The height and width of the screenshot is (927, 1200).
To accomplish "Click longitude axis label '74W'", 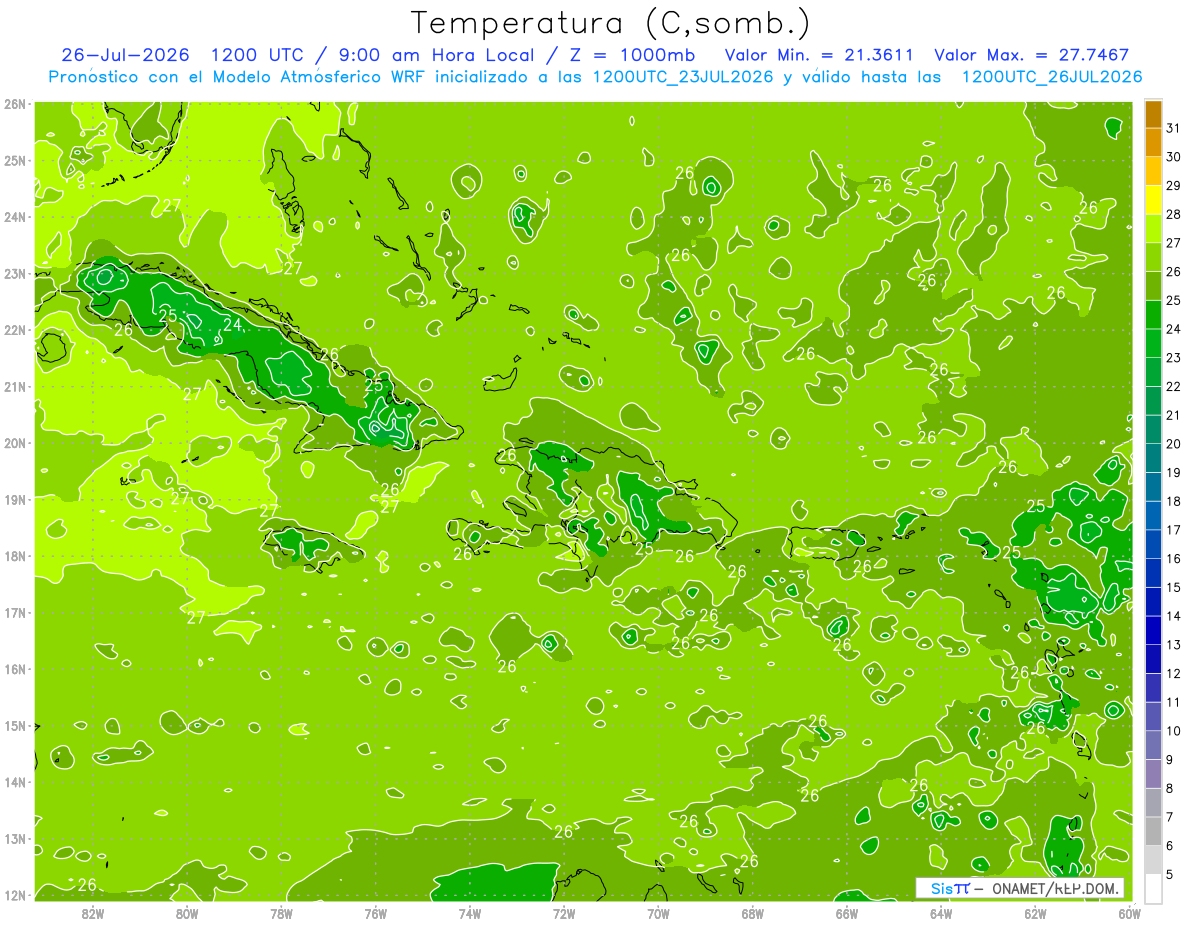I will point(470,913).
